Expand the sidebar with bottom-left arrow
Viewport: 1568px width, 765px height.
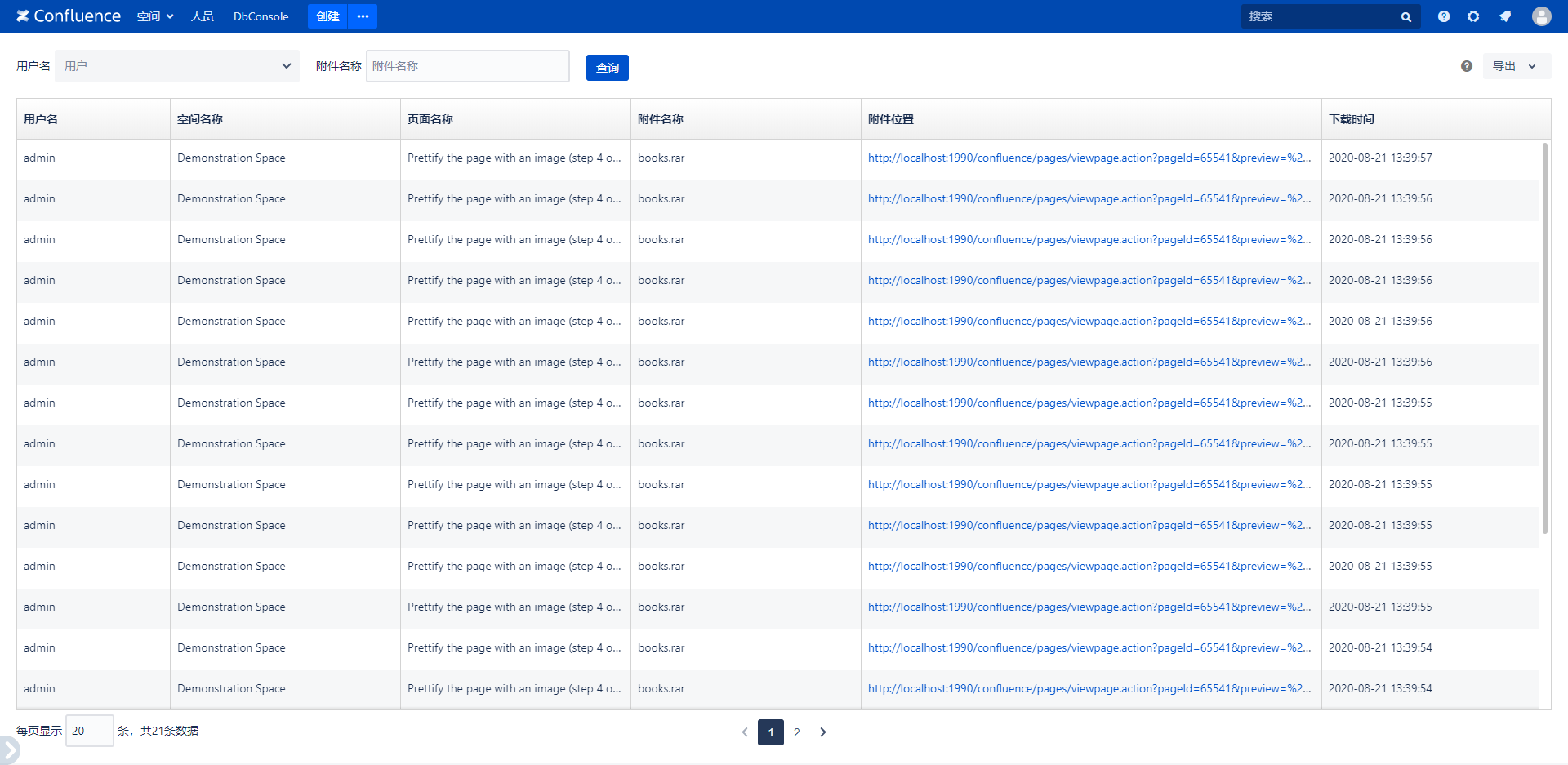[x=9, y=749]
